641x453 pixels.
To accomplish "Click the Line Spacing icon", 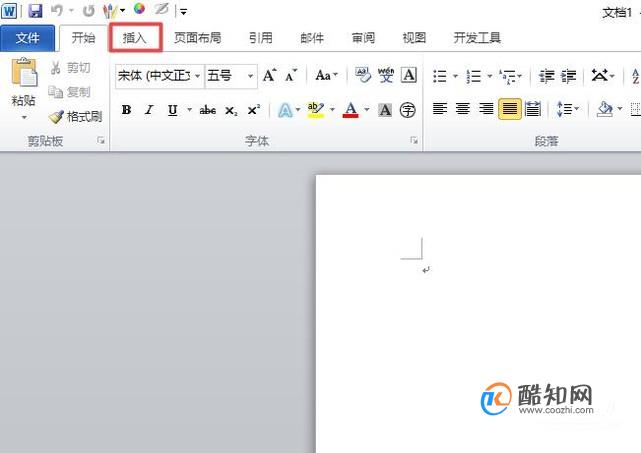I will (564, 109).
